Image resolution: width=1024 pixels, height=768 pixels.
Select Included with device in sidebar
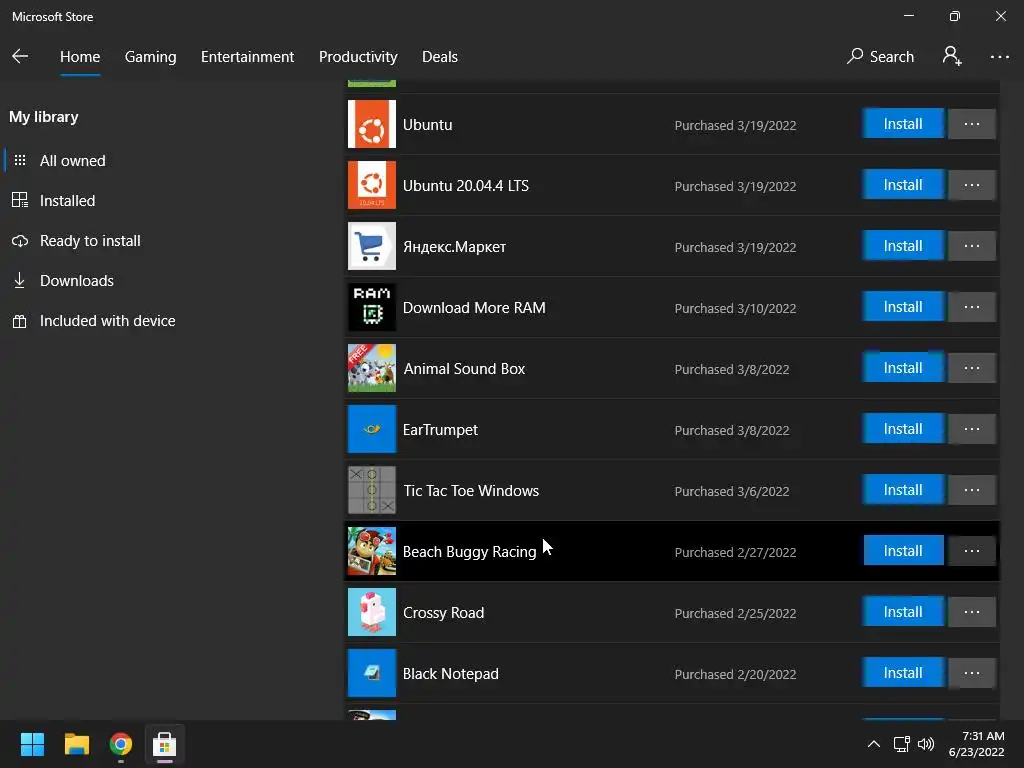107,321
